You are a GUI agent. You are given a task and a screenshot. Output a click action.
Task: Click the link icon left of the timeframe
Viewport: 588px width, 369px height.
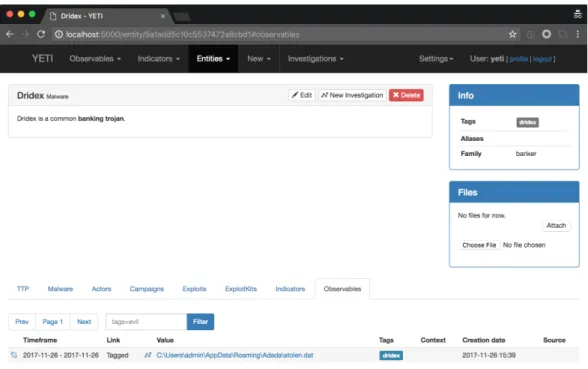(14, 355)
